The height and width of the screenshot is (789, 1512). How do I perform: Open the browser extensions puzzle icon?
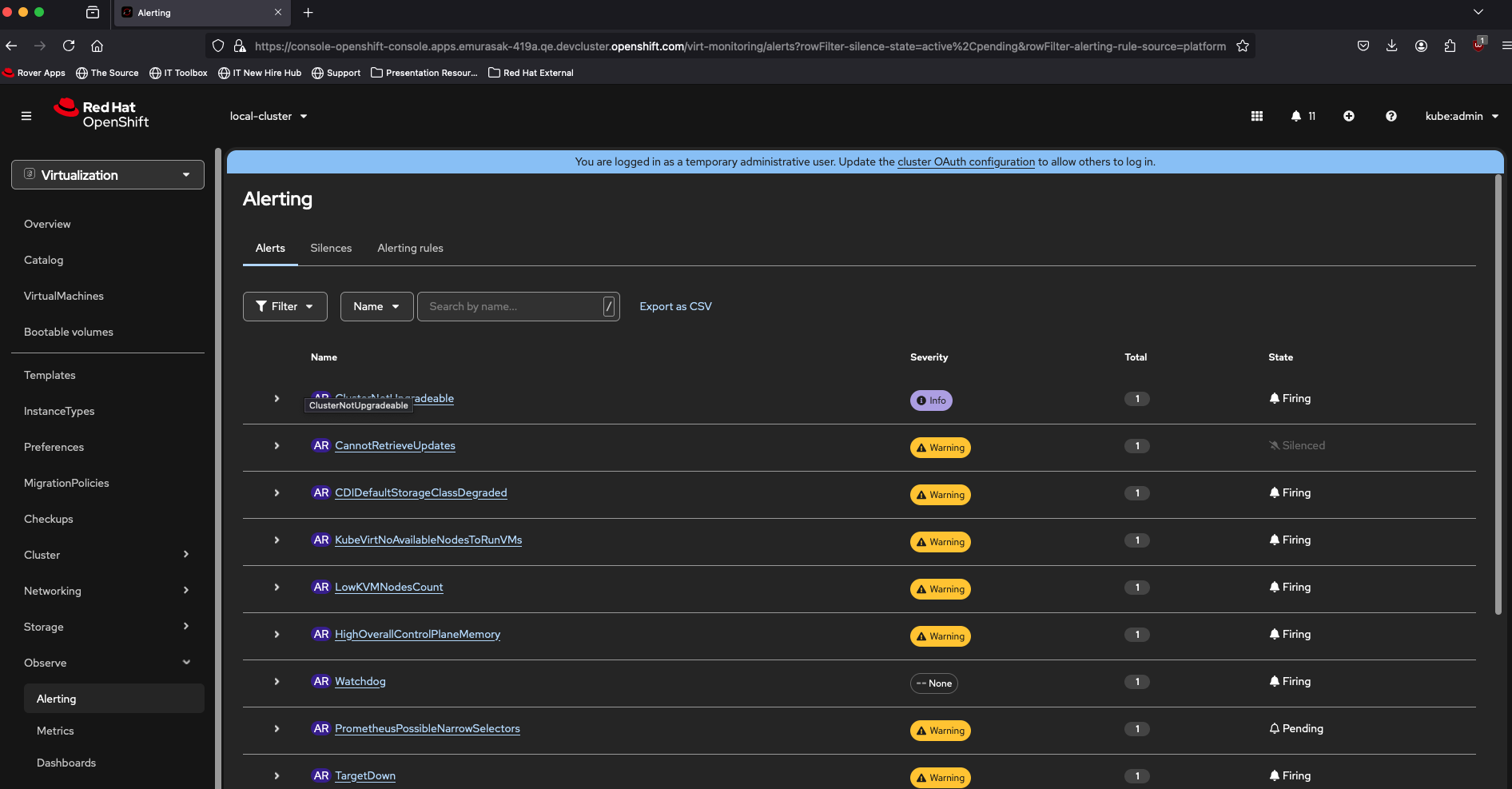(x=1450, y=46)
